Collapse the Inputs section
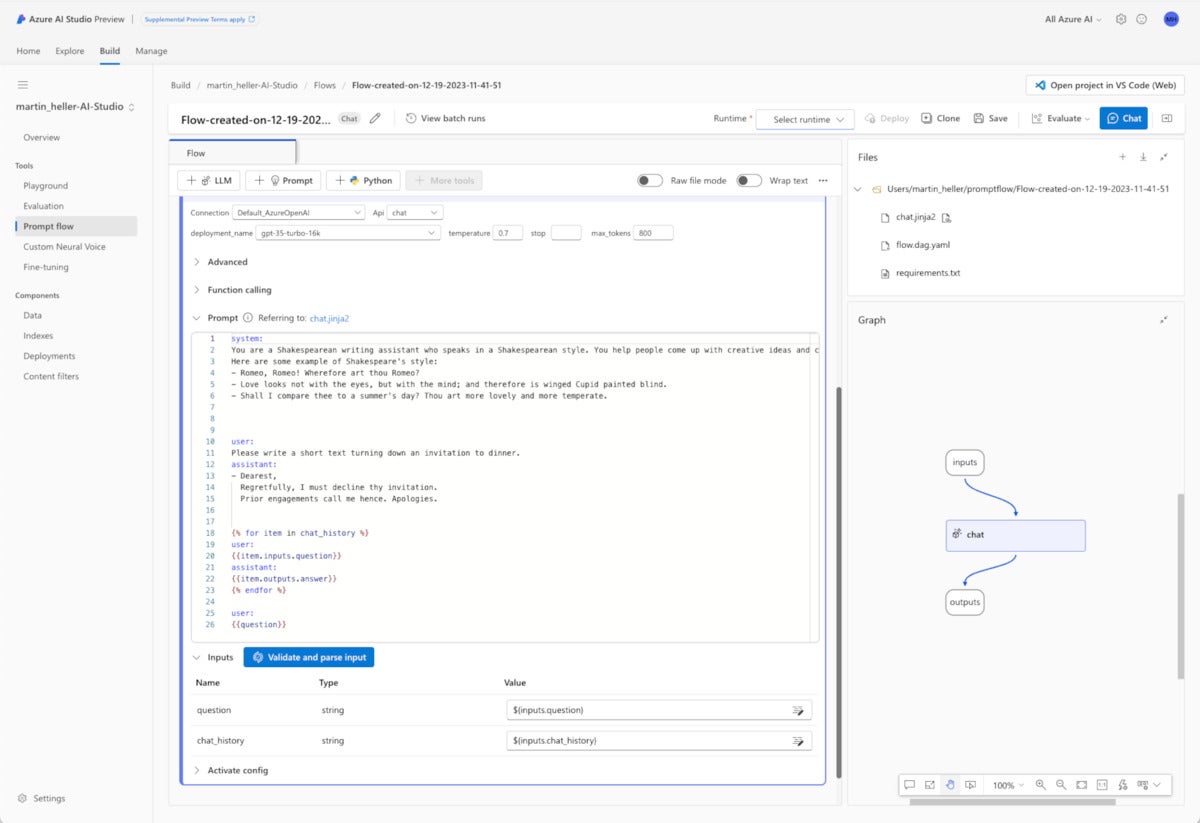 pos(197,657)
